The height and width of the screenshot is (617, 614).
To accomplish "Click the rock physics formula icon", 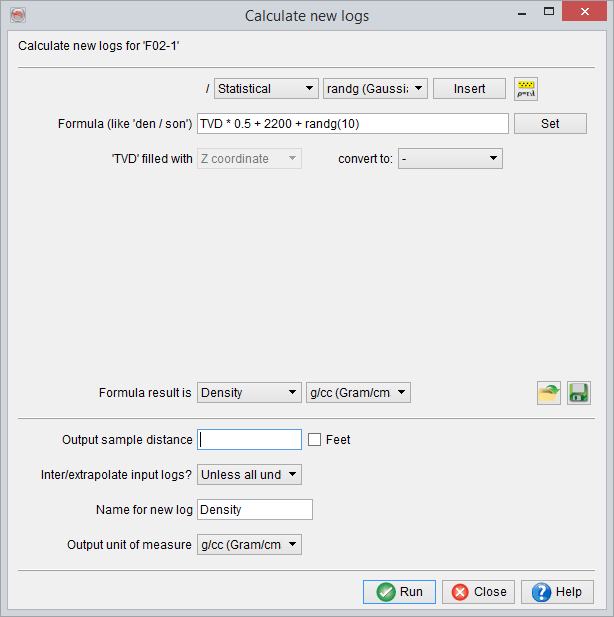I will point(526,89).
